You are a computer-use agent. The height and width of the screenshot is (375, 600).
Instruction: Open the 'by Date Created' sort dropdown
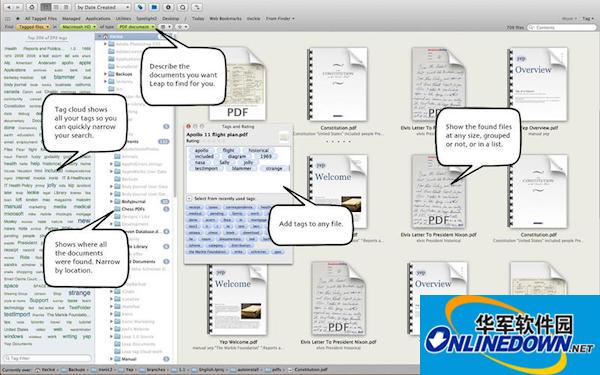click(103, 7)
